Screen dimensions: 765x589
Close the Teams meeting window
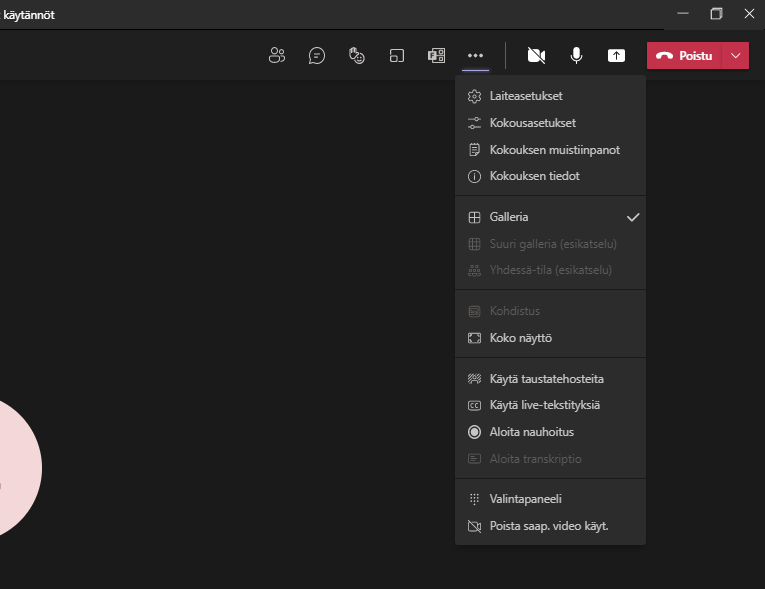coord(749,14)
